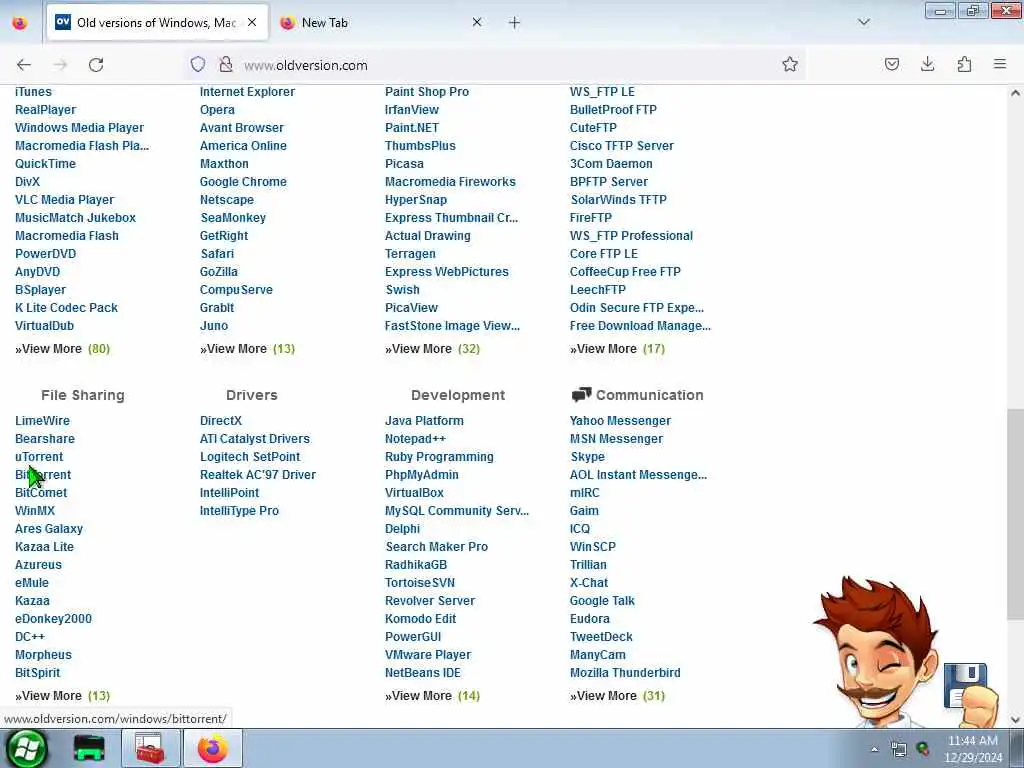
Task: Open the tracking protection shield icon
Action: click(x=198, y=64)
